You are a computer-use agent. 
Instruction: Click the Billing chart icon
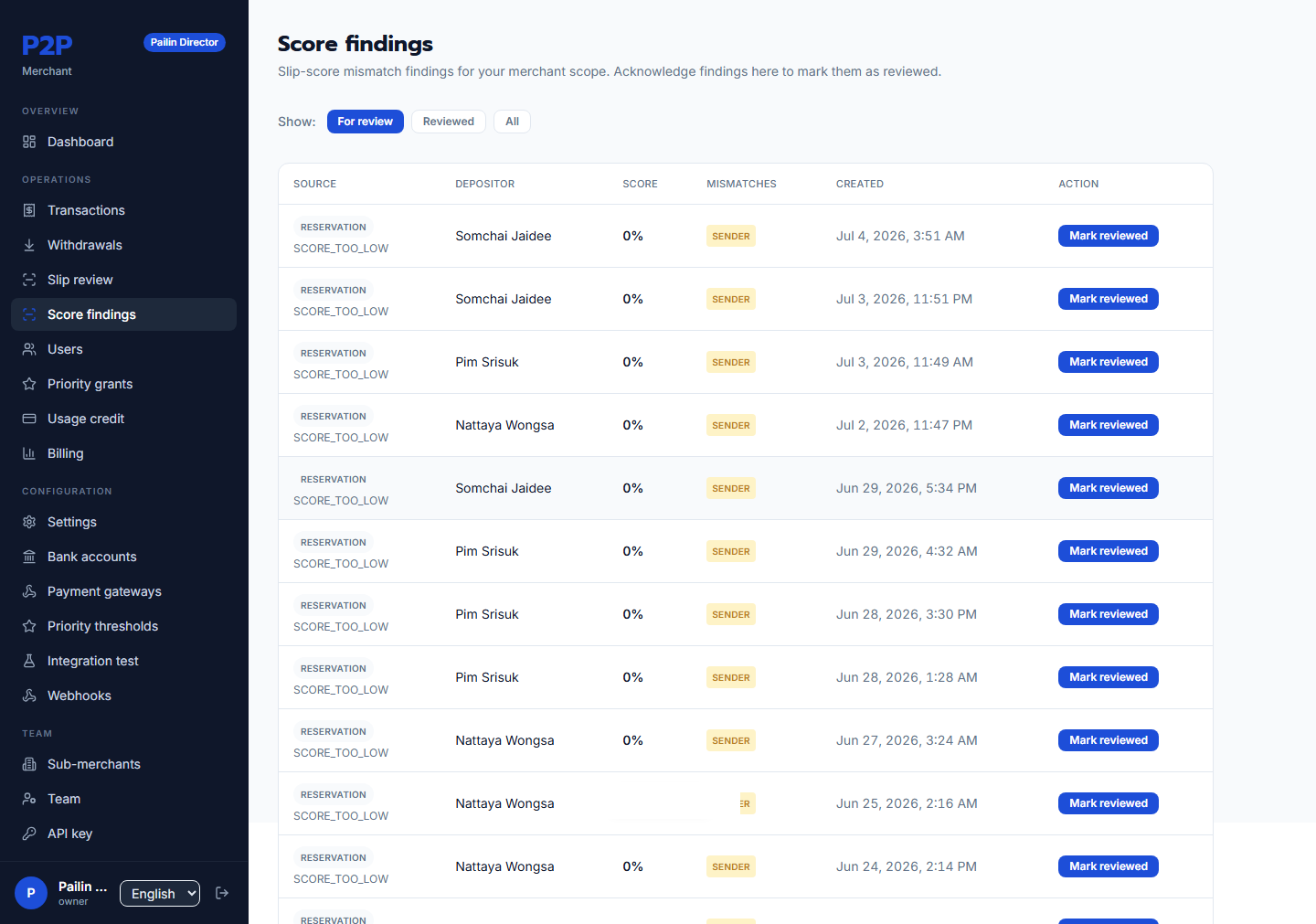tap(29, 453)
